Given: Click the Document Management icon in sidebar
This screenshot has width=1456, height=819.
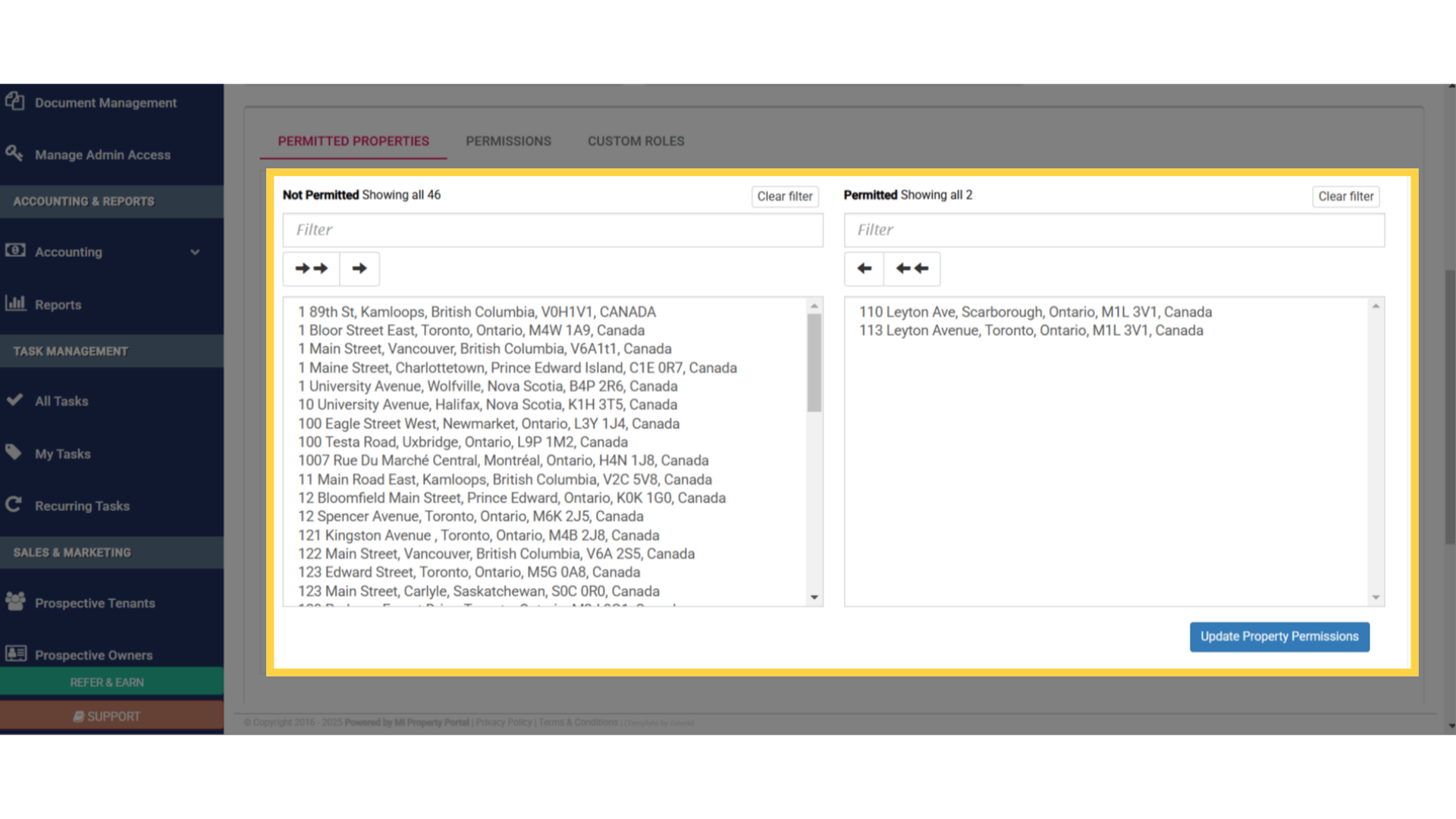Looking at the screenshot, I should (x=14, y=101).
